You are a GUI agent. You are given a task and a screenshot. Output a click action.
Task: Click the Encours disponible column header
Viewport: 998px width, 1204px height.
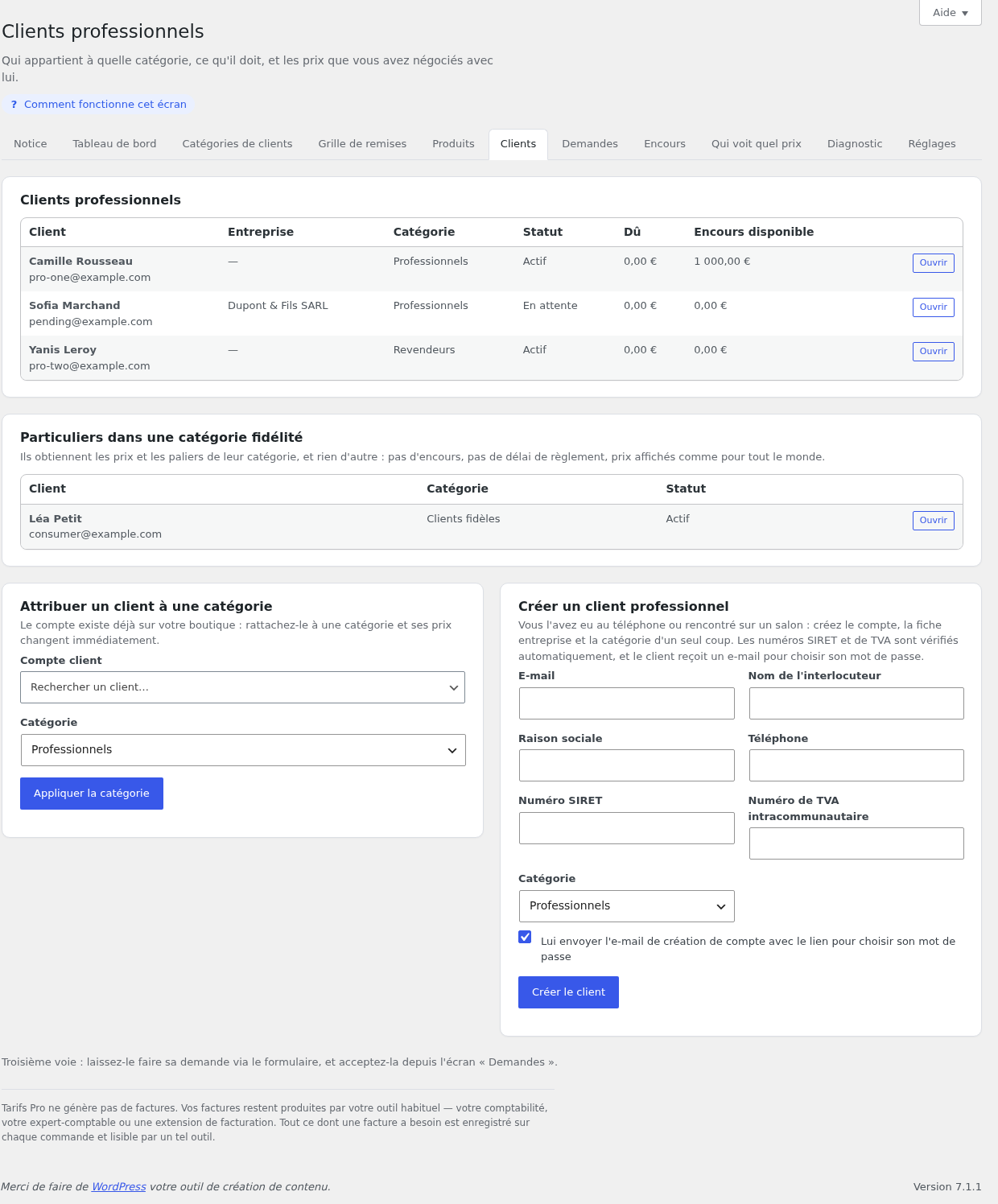click(x=753, y=232)
